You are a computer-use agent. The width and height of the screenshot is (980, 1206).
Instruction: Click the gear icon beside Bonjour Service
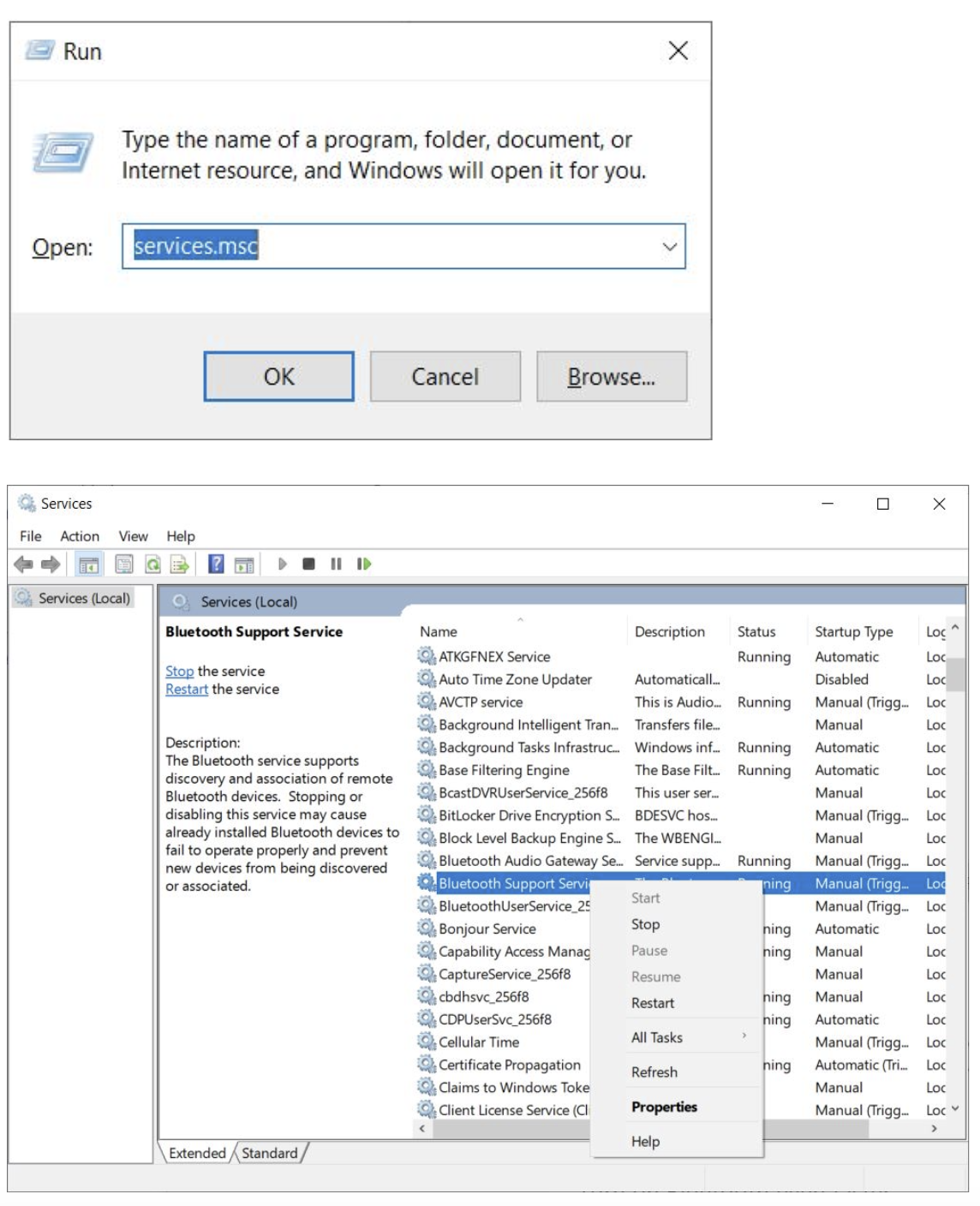point(427,928)
